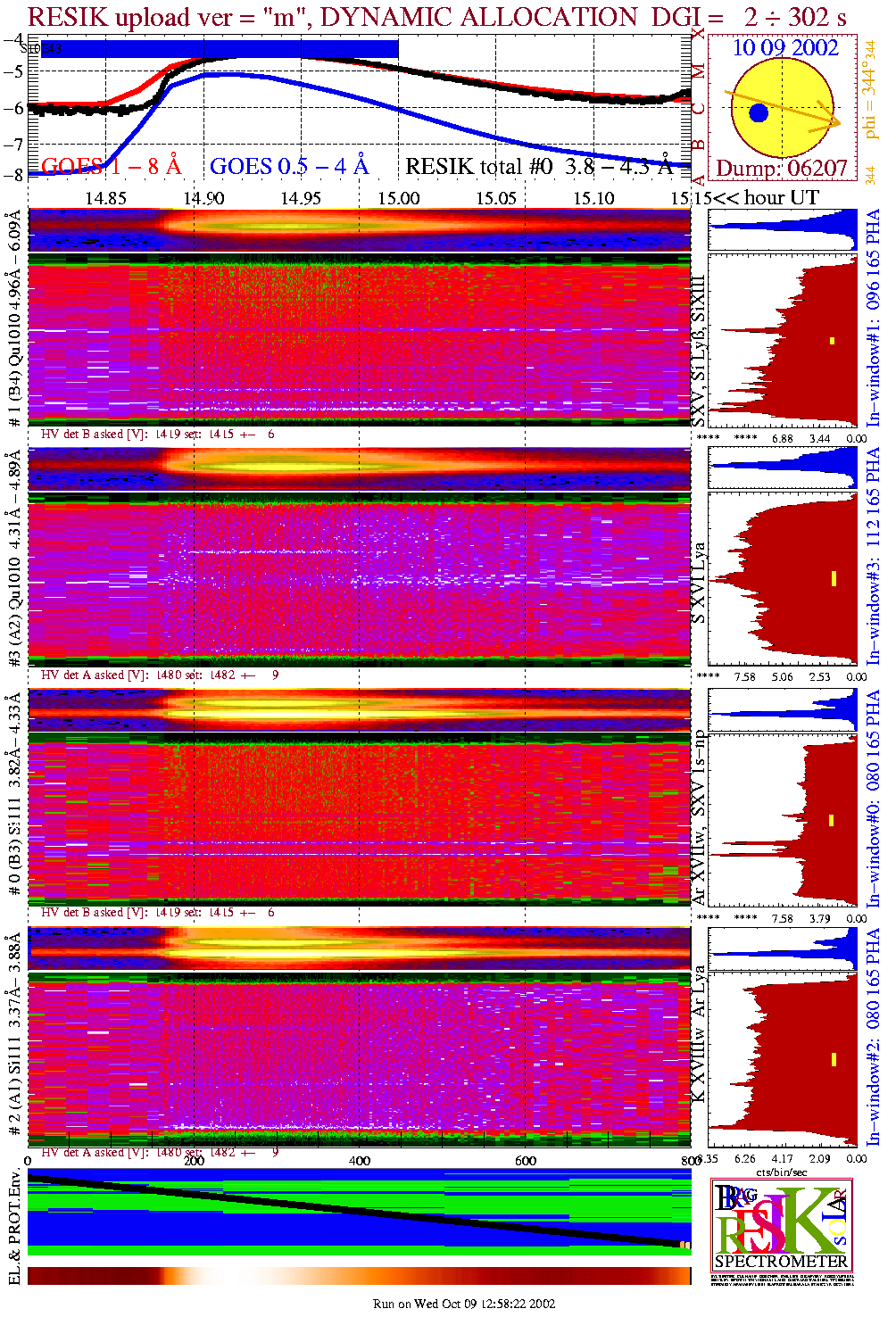Click the yellow marker in In-window#2 histogram
The height and width of the screenshot is (1317, 896).
click(834, 1059)
